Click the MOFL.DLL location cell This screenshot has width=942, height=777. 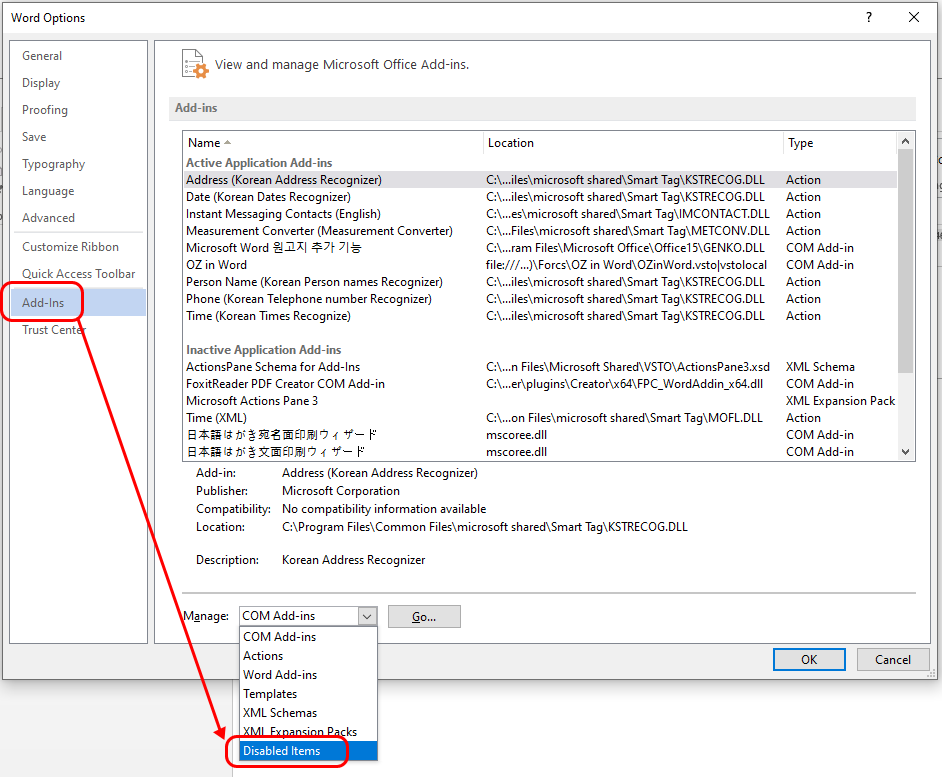[624, 418]
